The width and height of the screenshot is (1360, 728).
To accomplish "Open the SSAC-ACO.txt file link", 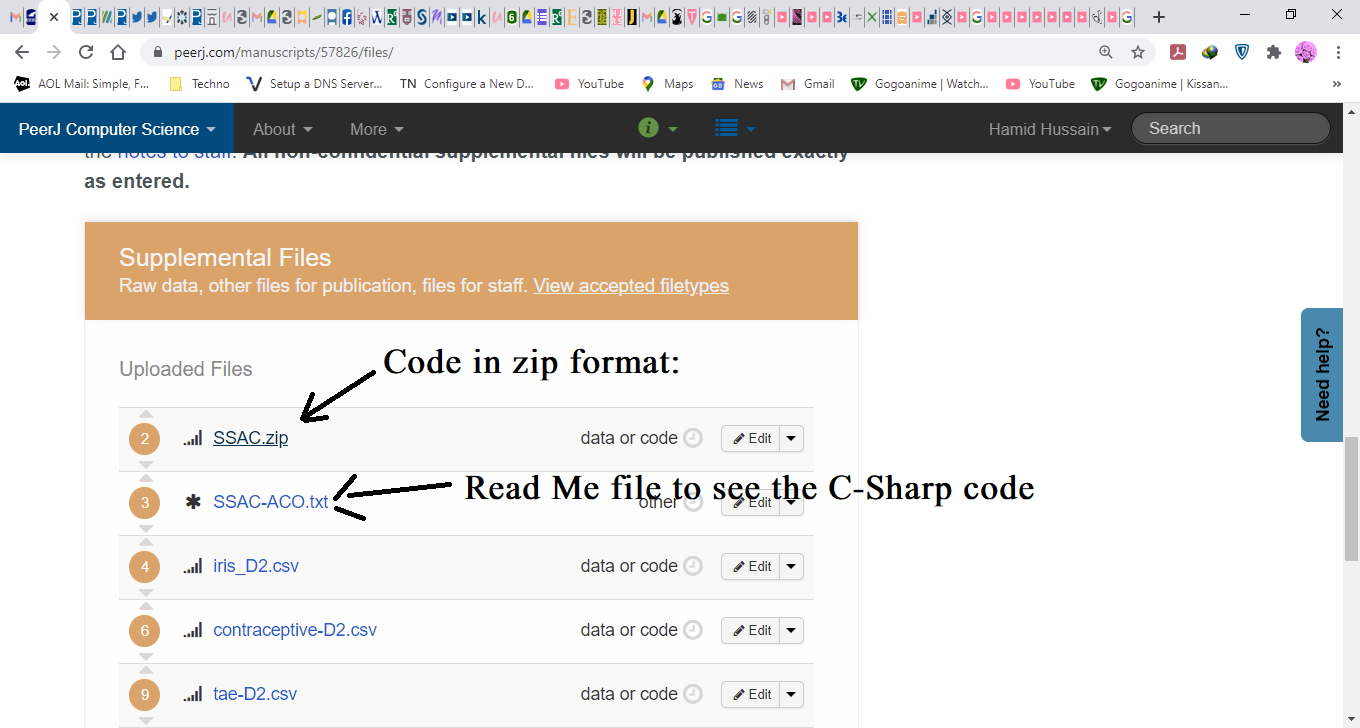I will pos(270,502).
